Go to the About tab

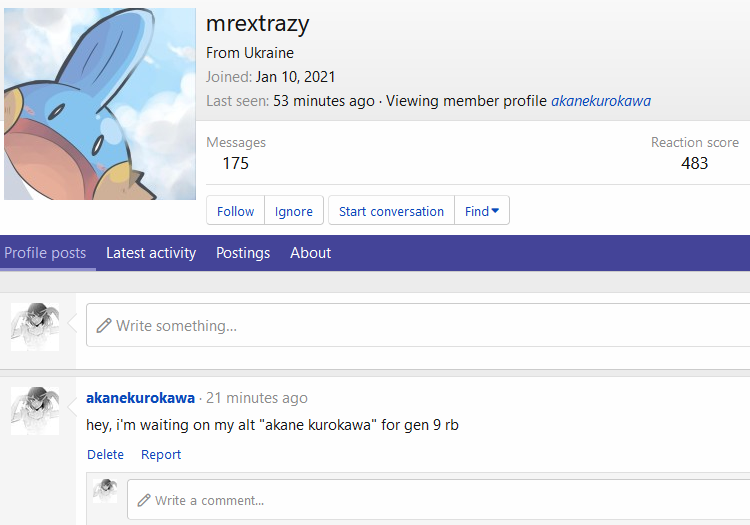click(310, 253)
